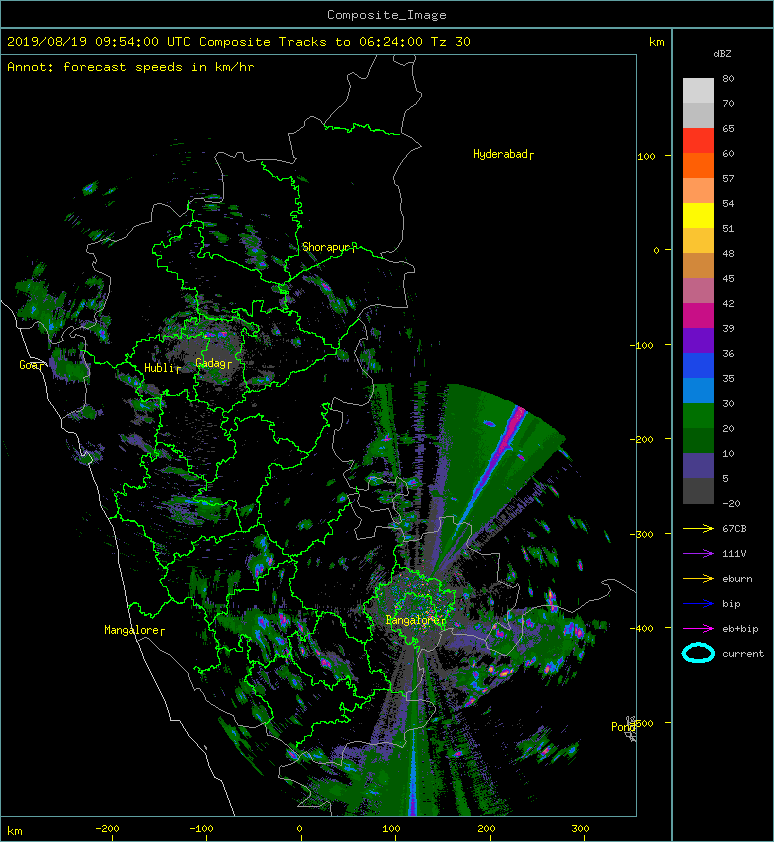Click the 45 value on the dBZ scale
The height and width of the screenshot is (842, 774).
click(728, 279)
